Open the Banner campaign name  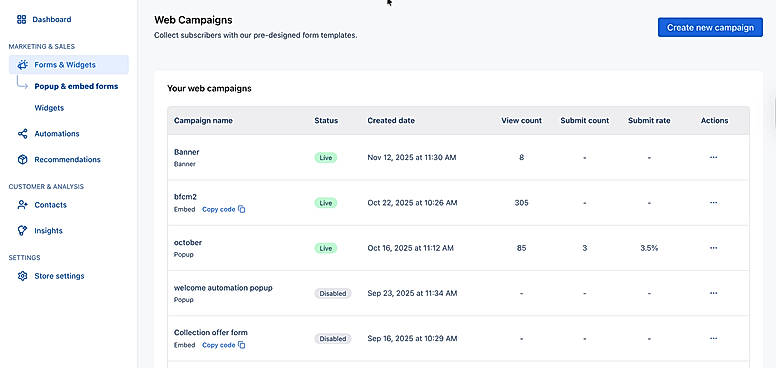187,152
